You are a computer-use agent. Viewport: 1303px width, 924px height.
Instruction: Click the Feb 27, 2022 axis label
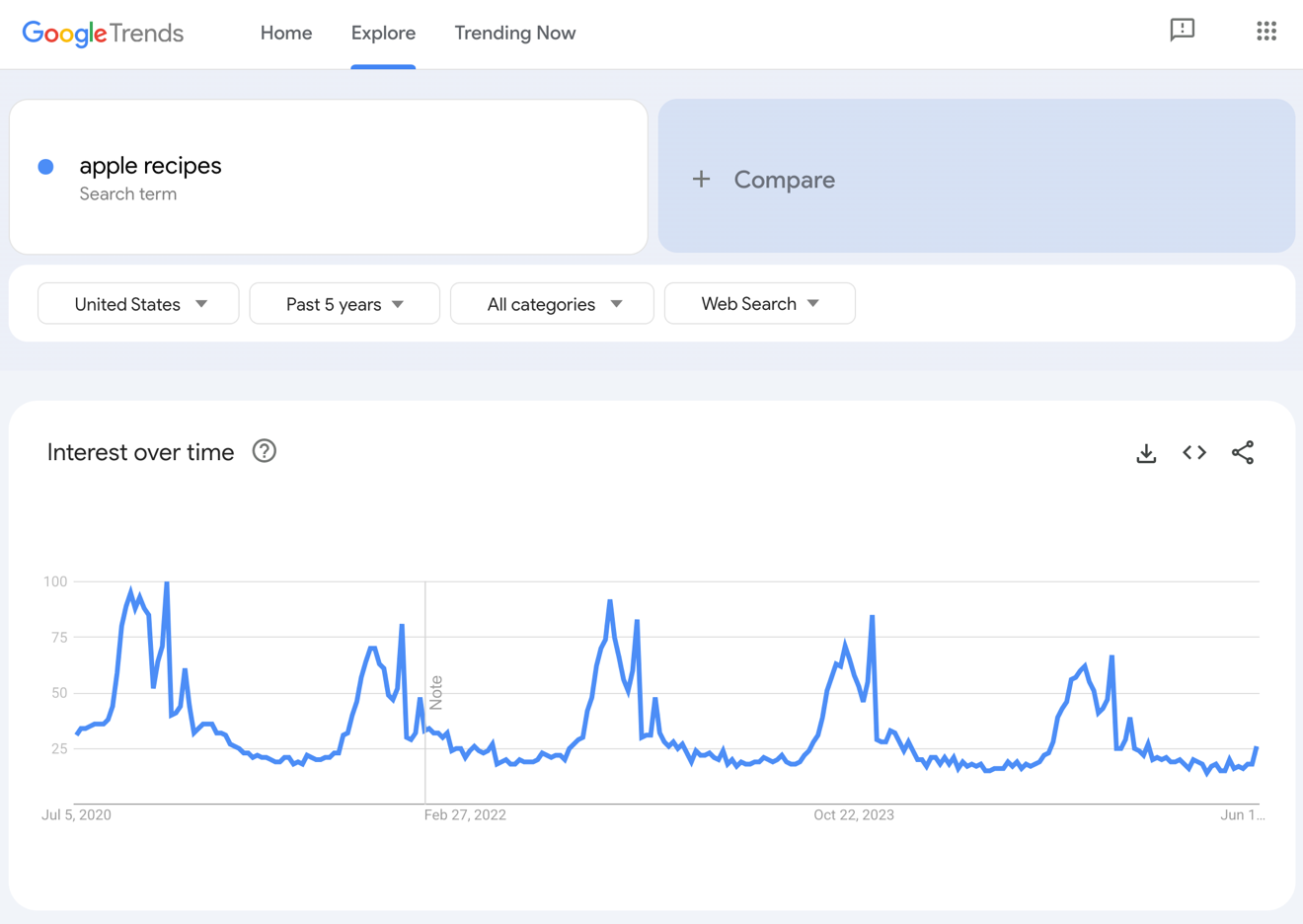tap(465, 815)
